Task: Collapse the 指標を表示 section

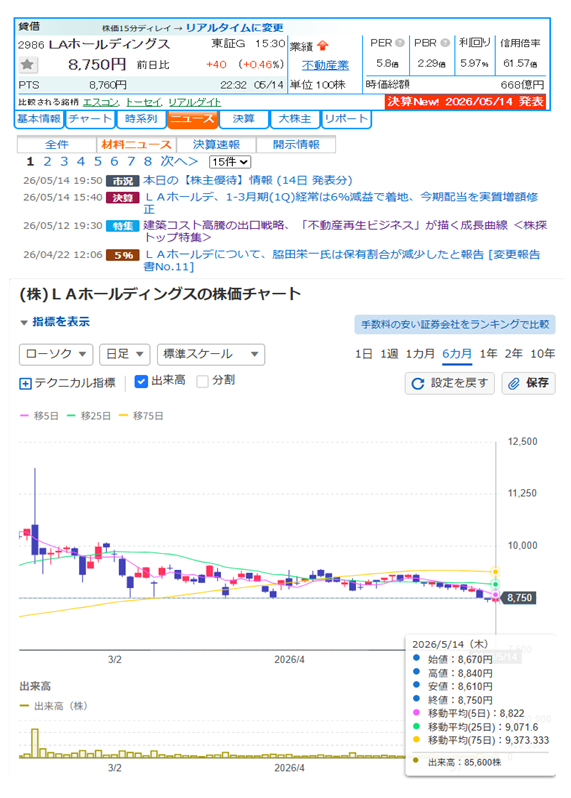Action: tap(55, 322)
